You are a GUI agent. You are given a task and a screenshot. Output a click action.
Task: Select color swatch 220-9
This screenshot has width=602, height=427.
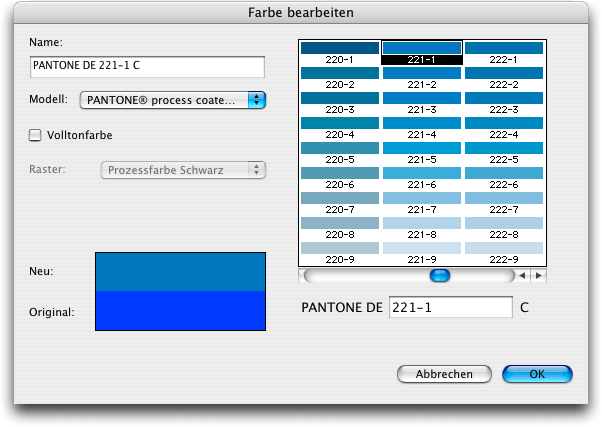[340, 248]
